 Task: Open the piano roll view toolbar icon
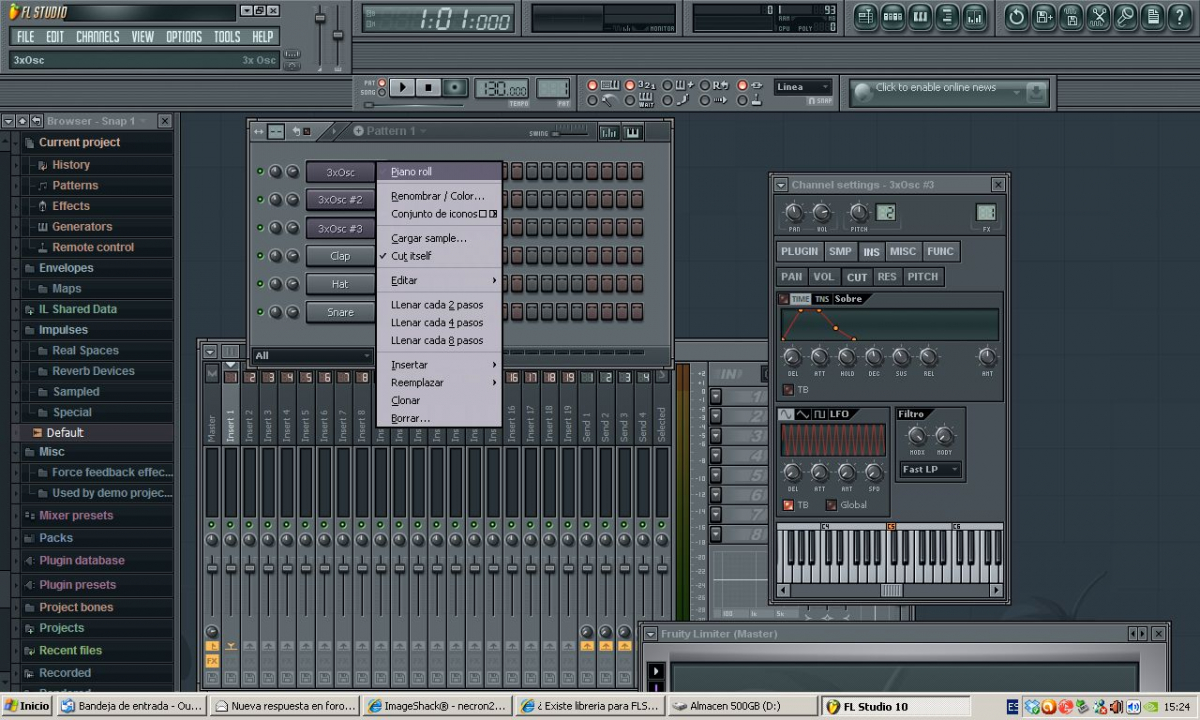(920, 17)
